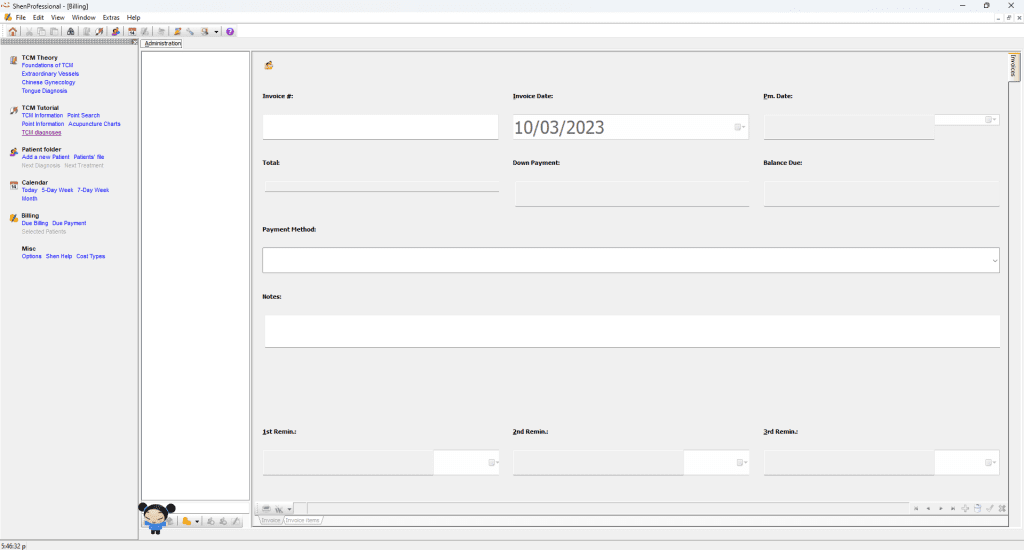The width and height of the screenshot is (1024, 550).
Task: Switch to the Invoice Items tab
Action: pos(303,520)
